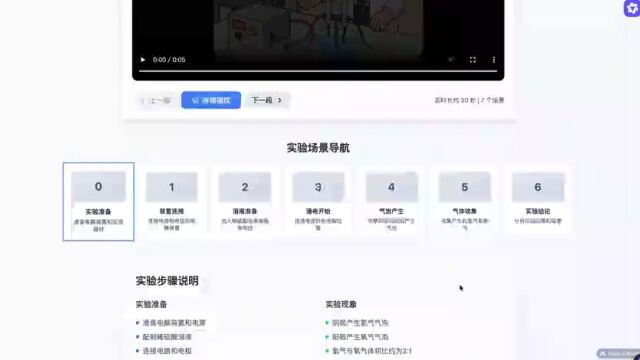Viewport: 640px width, 360px height.
Task: Mute the video using the volume icon
Action: [x=451, y=60]
